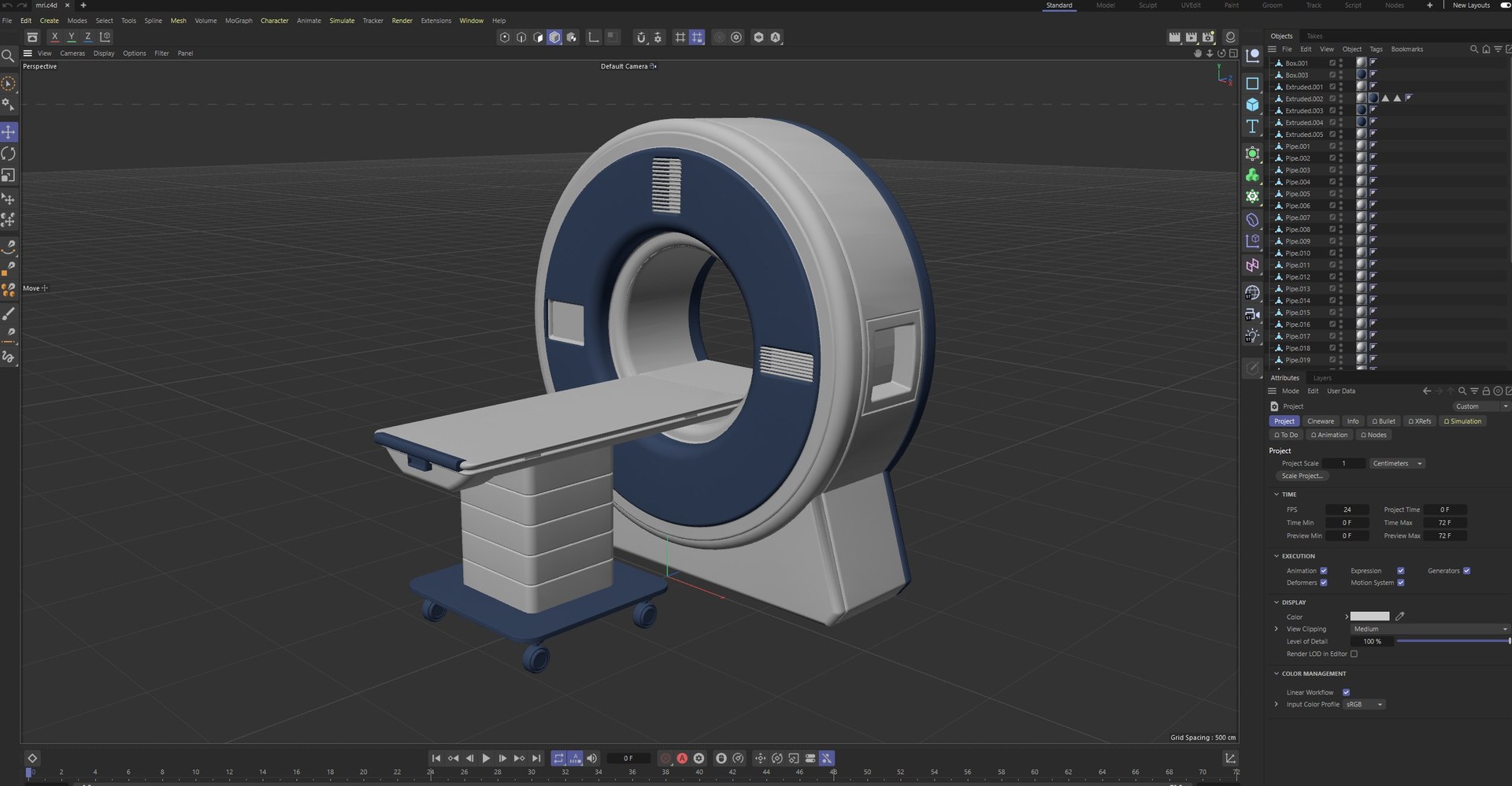
Task: Go to start of animation
Action: click(x=435, y=758)
